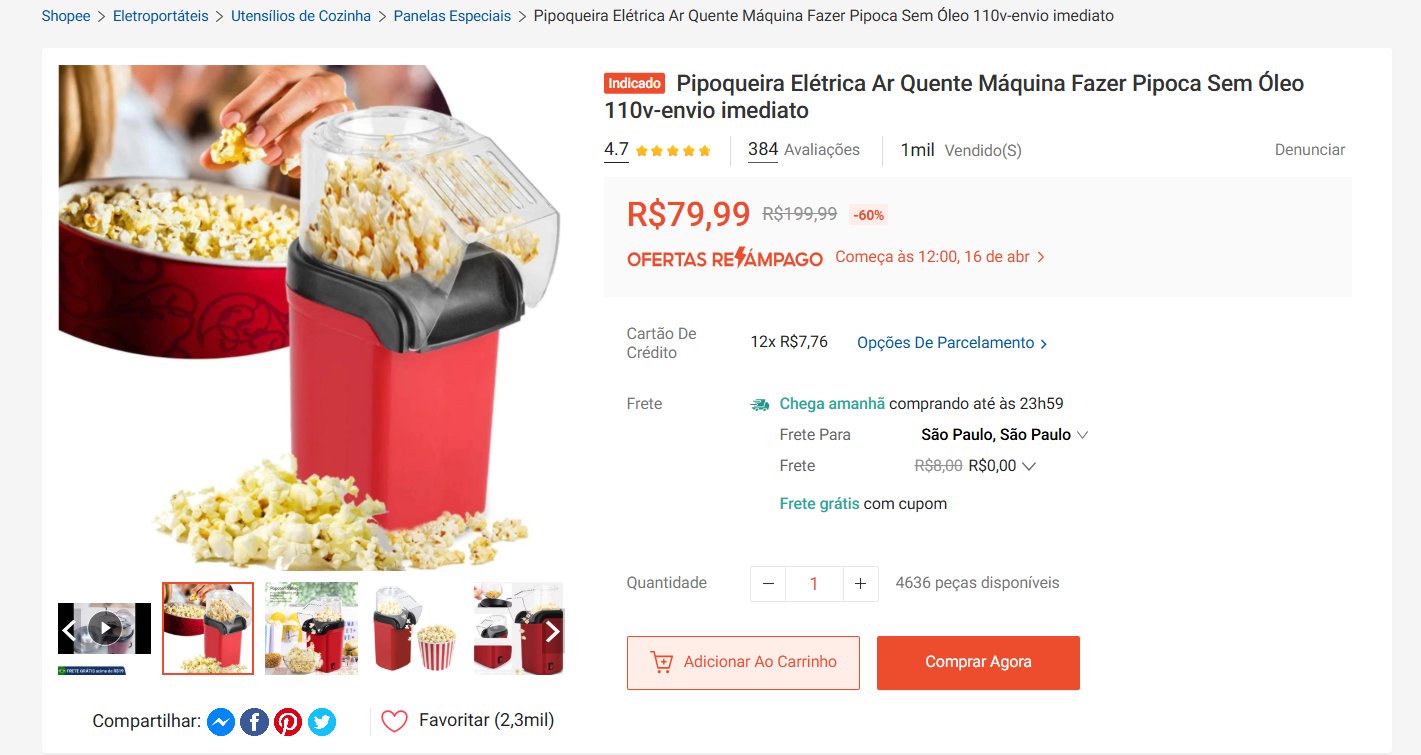The height and width of the screenshot is (755, 1421).
Task: Expand the R$0,00 shipping cost dropdown
Action: [1001, 466]
